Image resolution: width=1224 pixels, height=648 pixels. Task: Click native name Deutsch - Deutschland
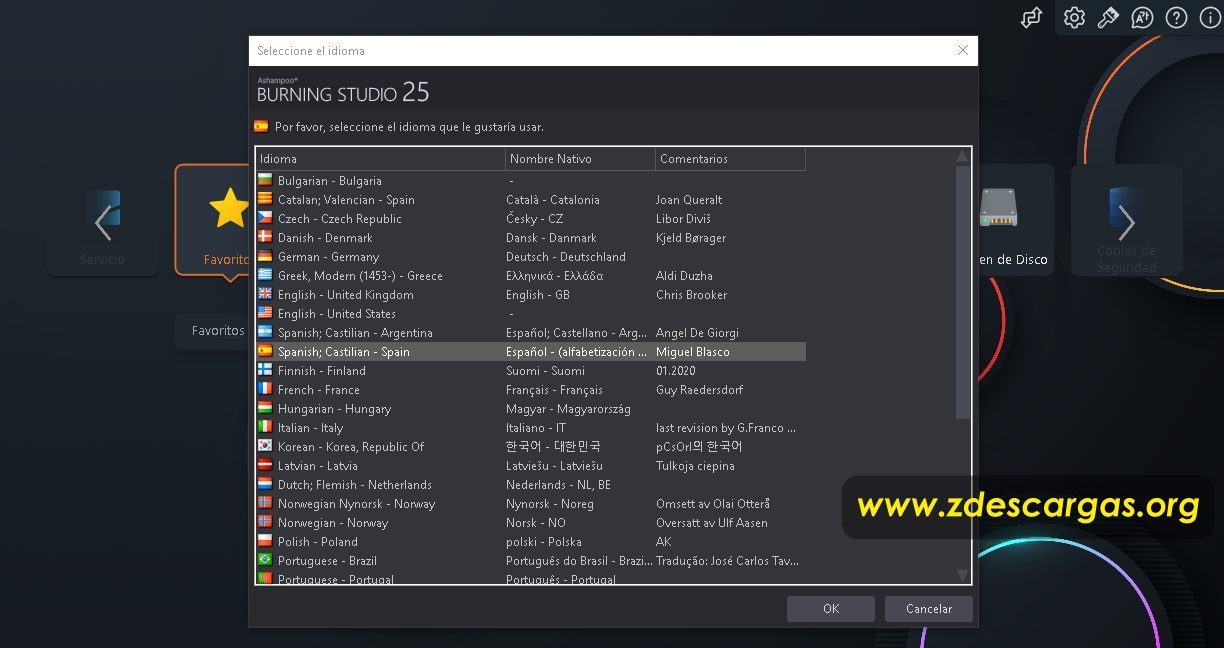tap(566, 257)
